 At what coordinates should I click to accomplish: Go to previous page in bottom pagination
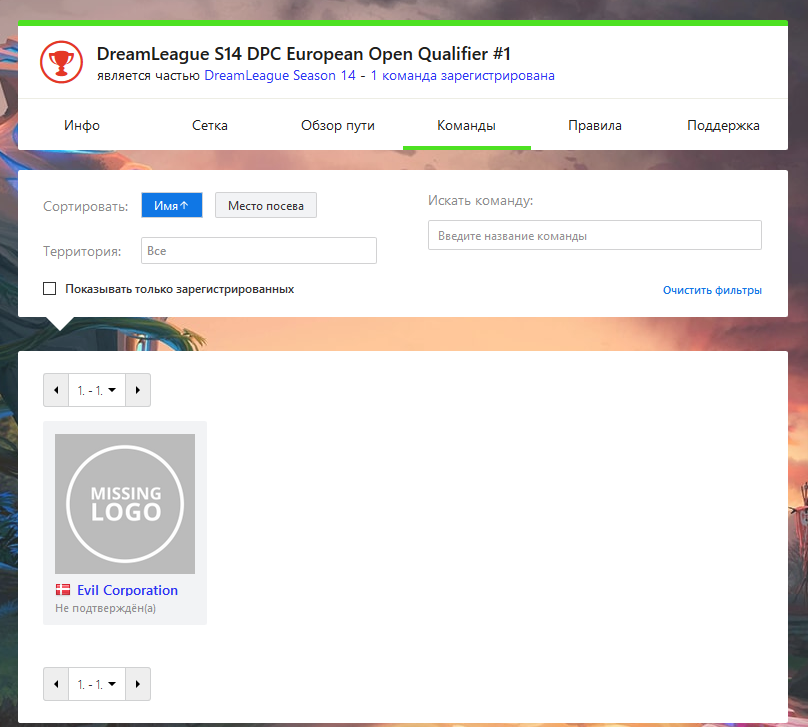click(x=56, y=684)
